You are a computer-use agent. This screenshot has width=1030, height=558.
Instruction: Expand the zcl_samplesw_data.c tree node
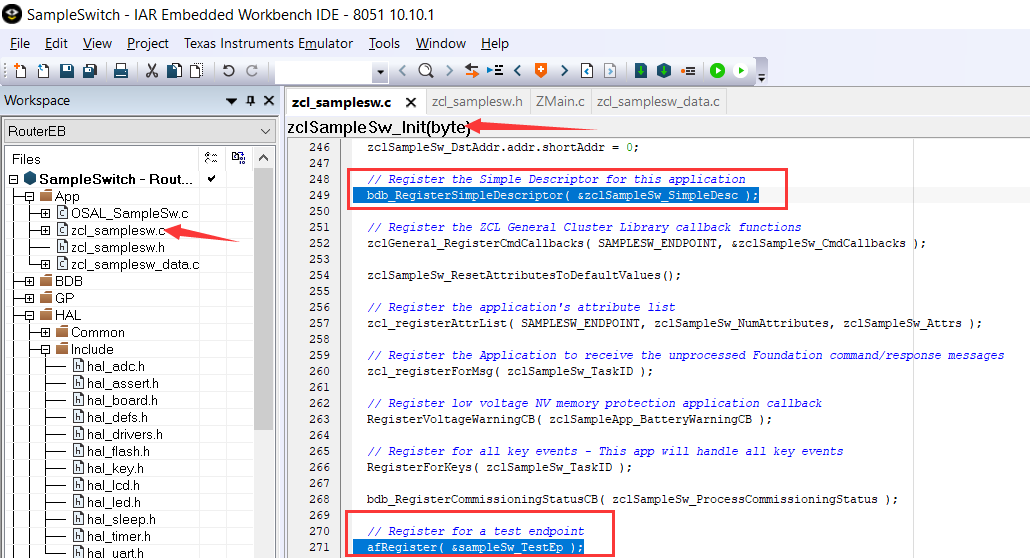tap(45, 264)
